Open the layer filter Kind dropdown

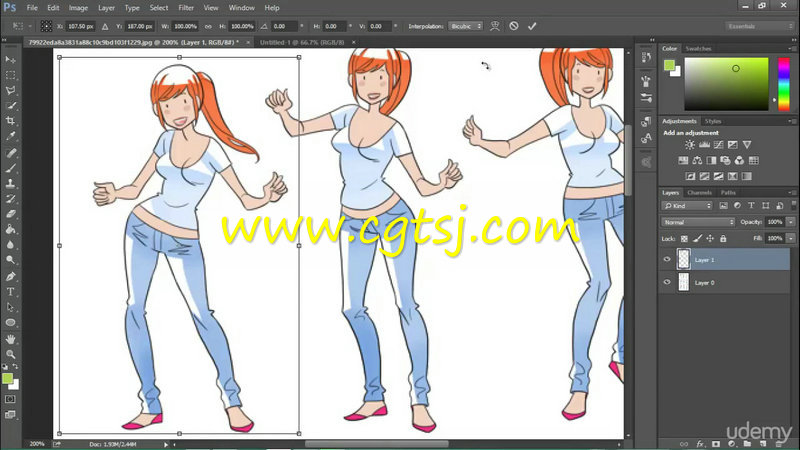pos(687,206)
